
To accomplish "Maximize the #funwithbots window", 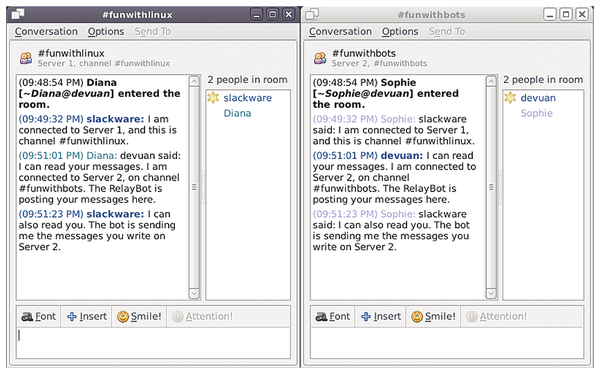I will 566,15.
